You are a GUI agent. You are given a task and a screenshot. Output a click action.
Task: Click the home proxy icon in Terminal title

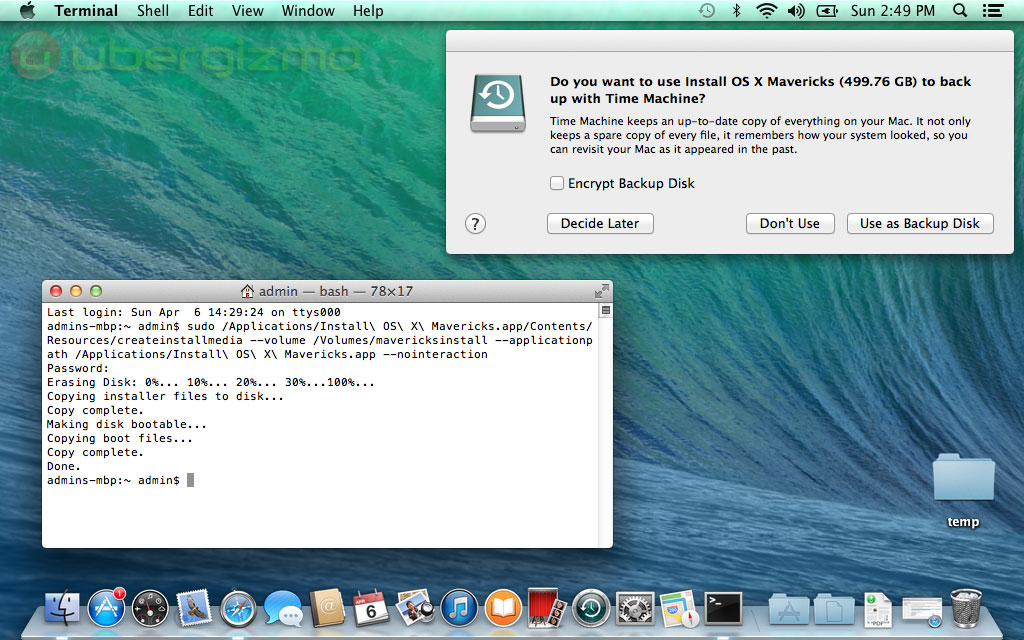(247, 291)
